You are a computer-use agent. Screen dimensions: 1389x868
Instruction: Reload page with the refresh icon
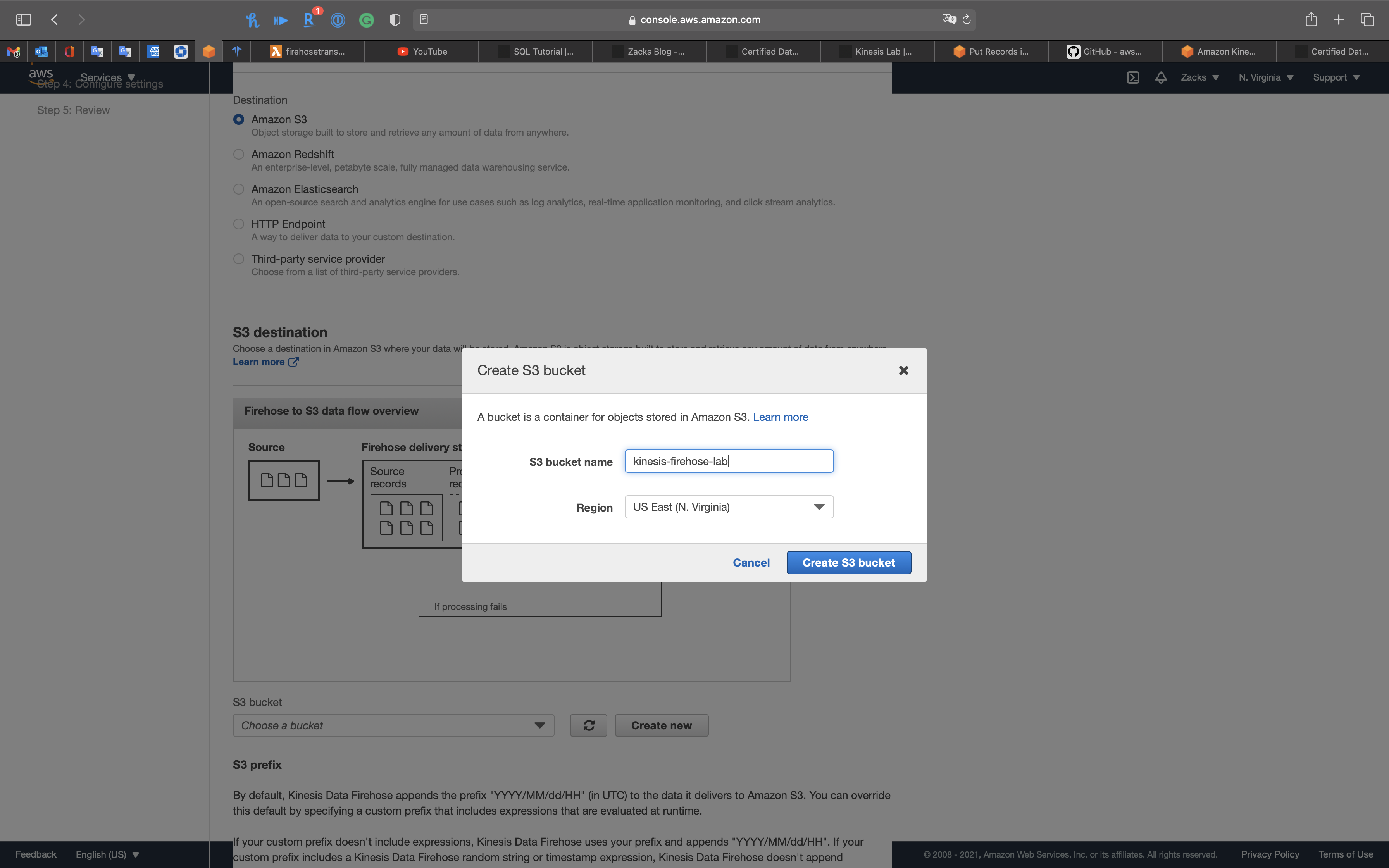click(967, 19)
